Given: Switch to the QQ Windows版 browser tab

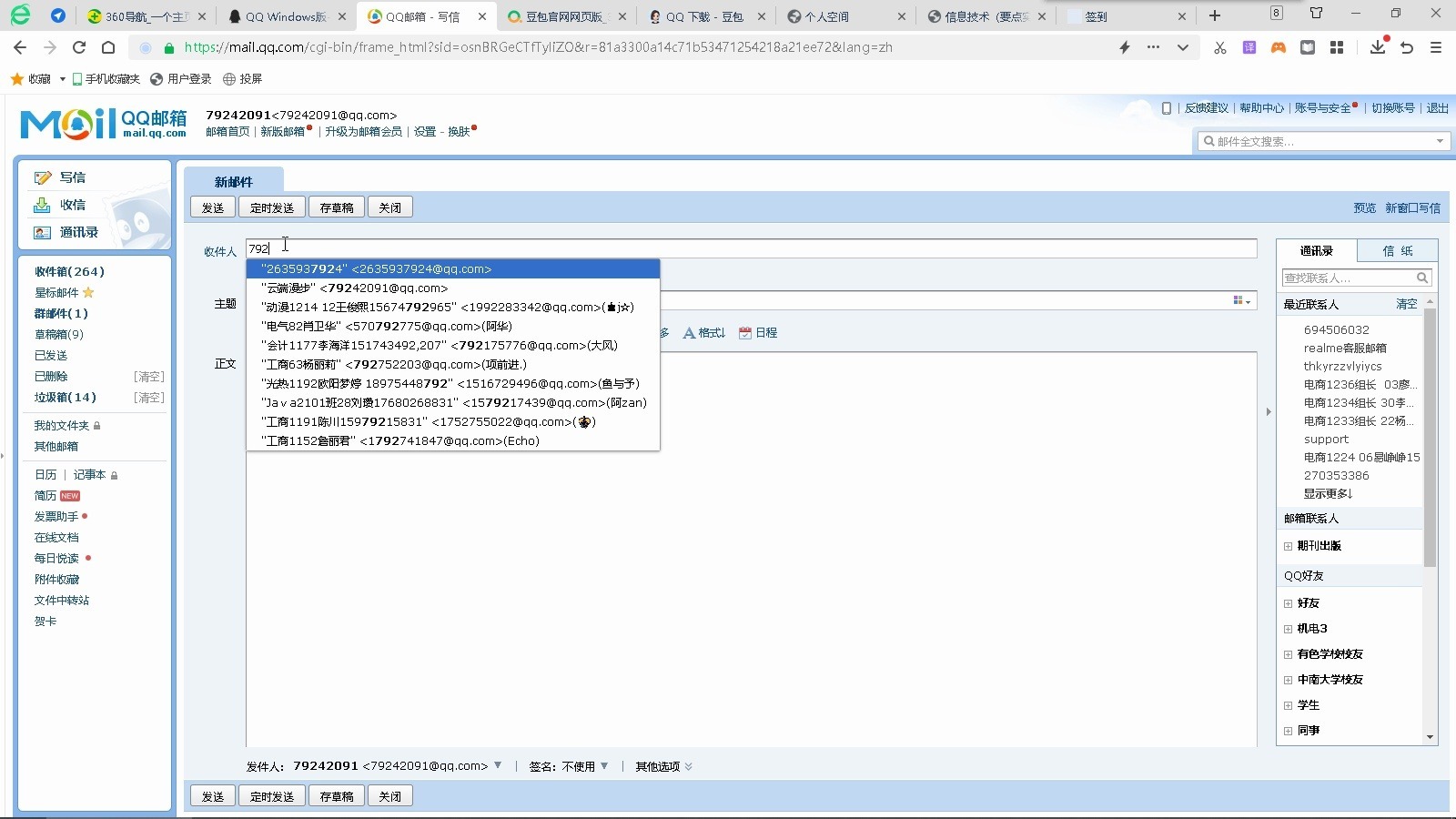Looking at the screenshot, I should (285, 16).
